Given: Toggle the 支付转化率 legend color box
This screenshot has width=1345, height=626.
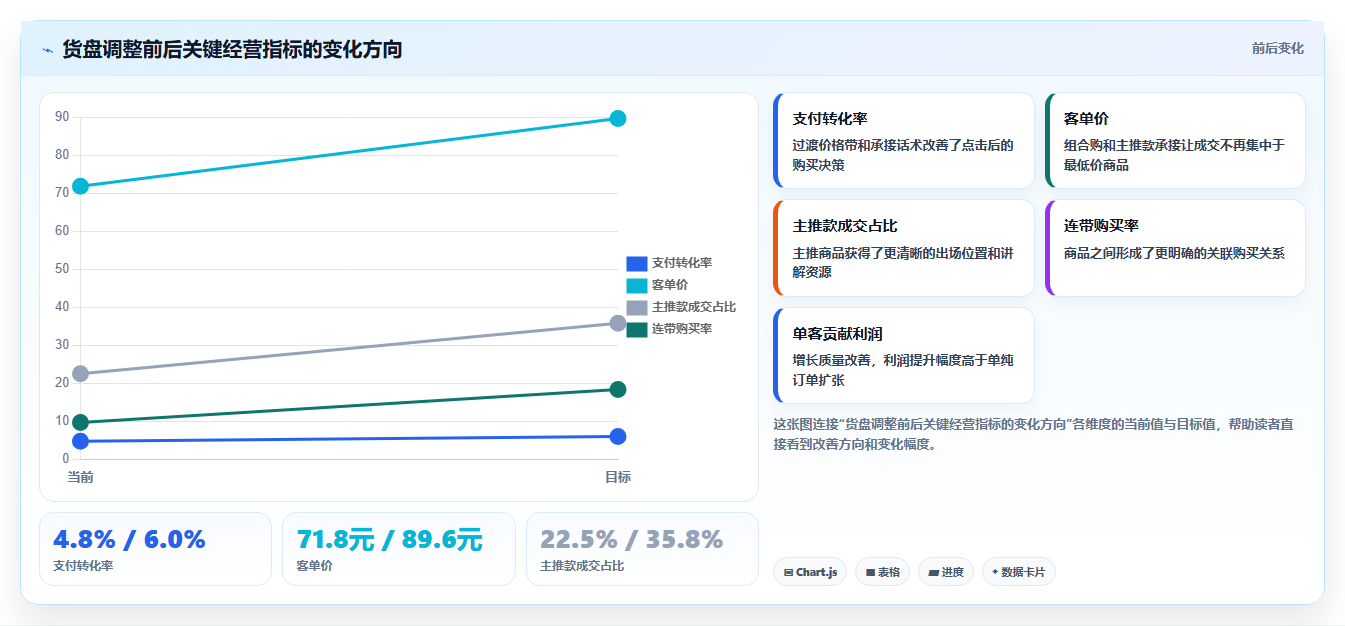Looking at the screenshot, I should pyautogui.click(x=637, y=263).
